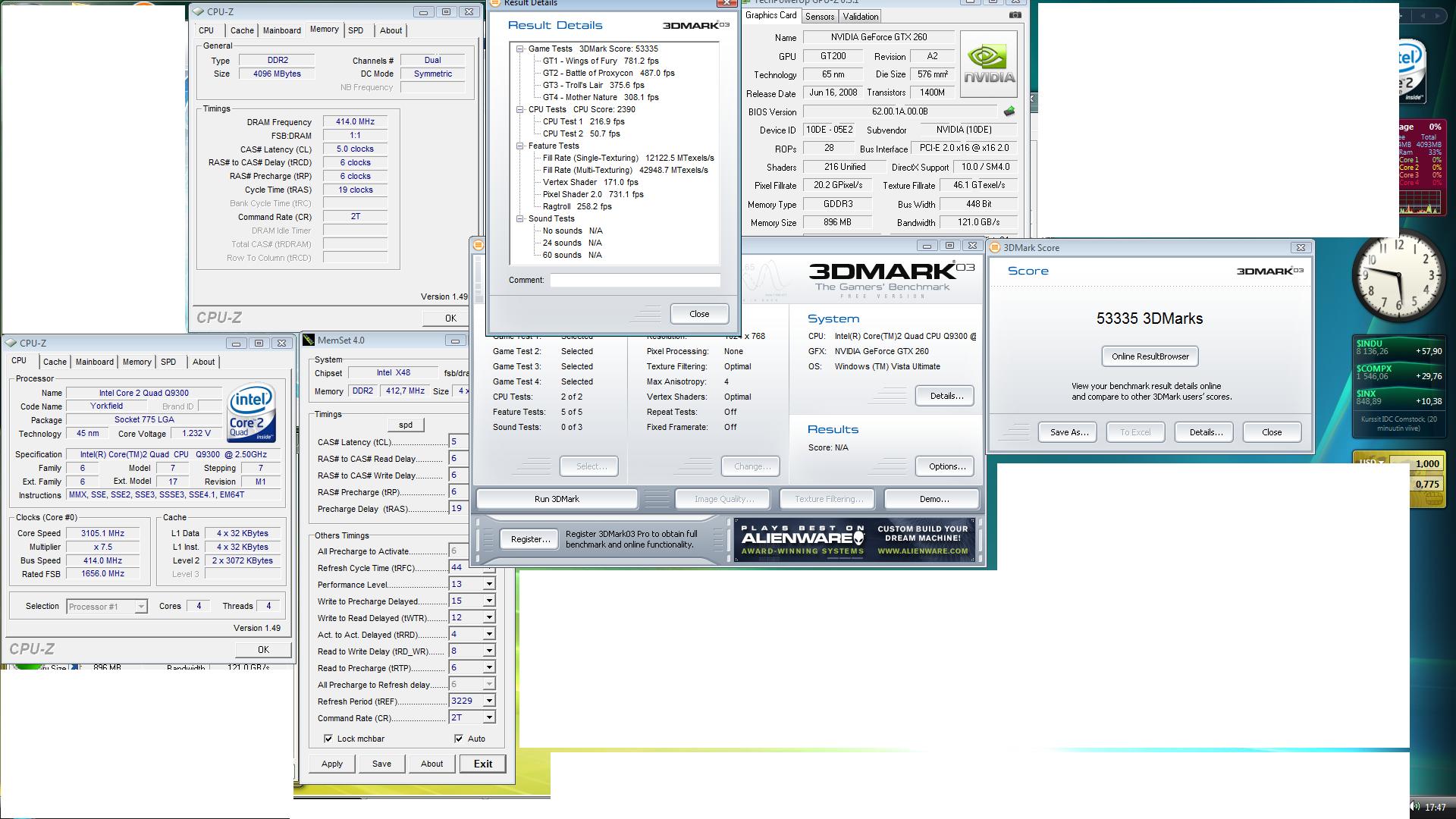Click the currency converter gadget
This screenshot has height=819, width=1456.
pyautogui.click(x=1398, y=479)
